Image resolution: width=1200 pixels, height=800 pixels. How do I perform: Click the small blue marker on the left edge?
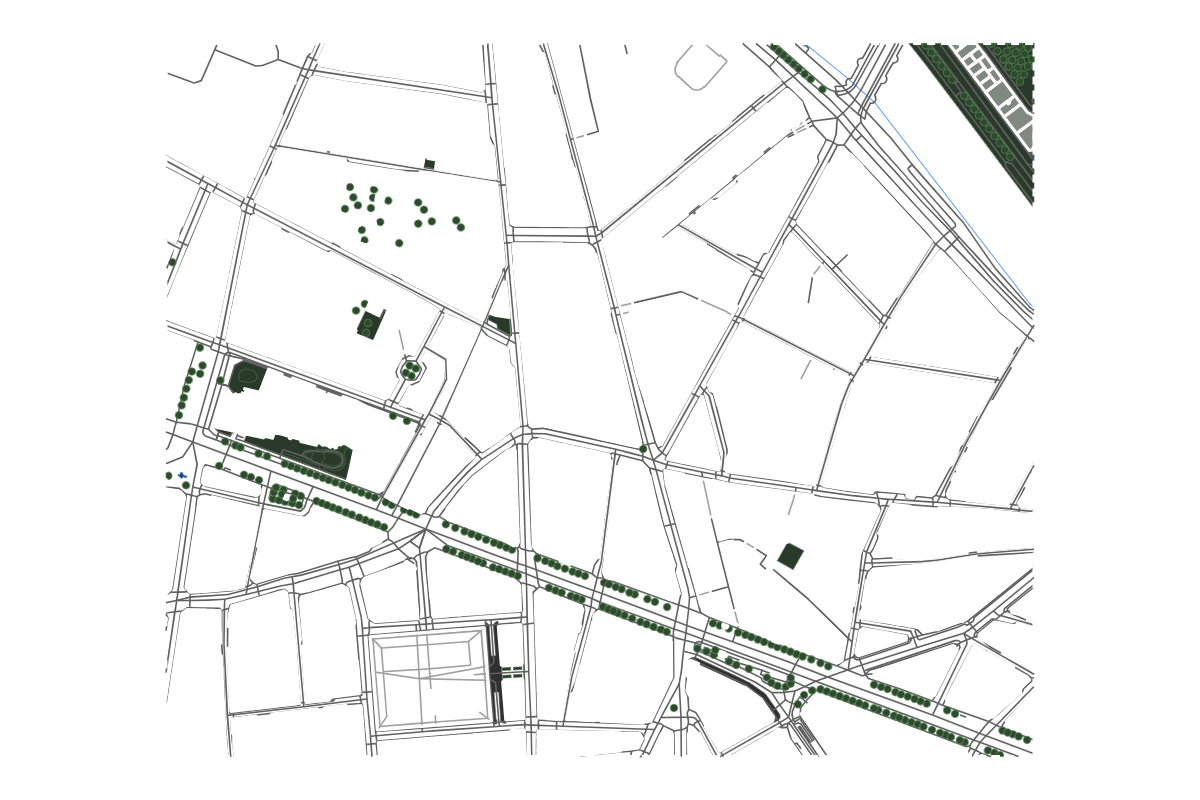(182, 475)
